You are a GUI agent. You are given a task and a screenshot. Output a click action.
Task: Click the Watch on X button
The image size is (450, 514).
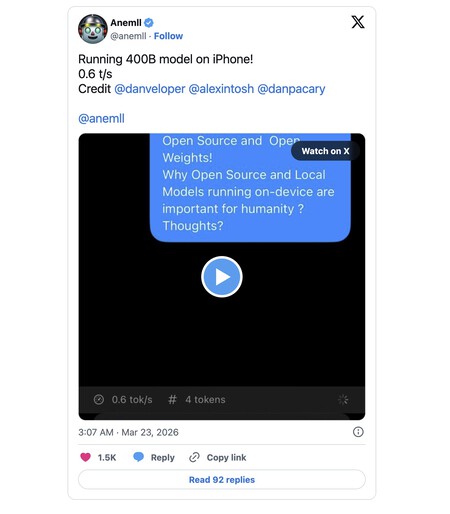click(x=325, y=151)
